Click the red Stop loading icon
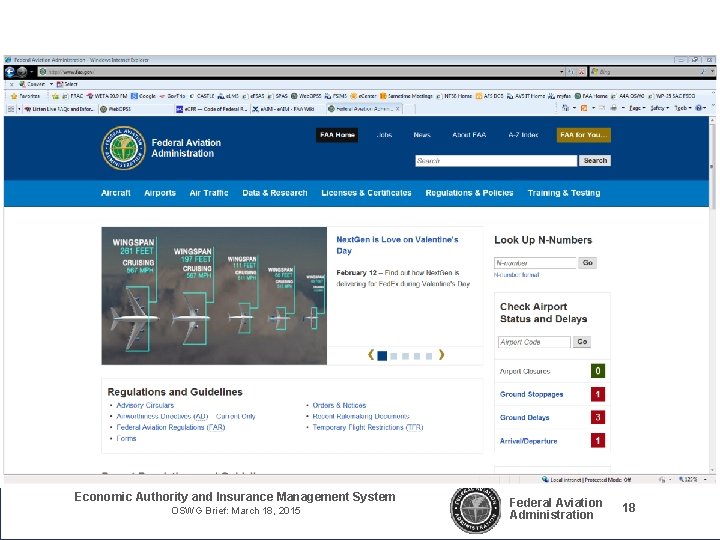720x540 pixels. click(x=582, y=72)
